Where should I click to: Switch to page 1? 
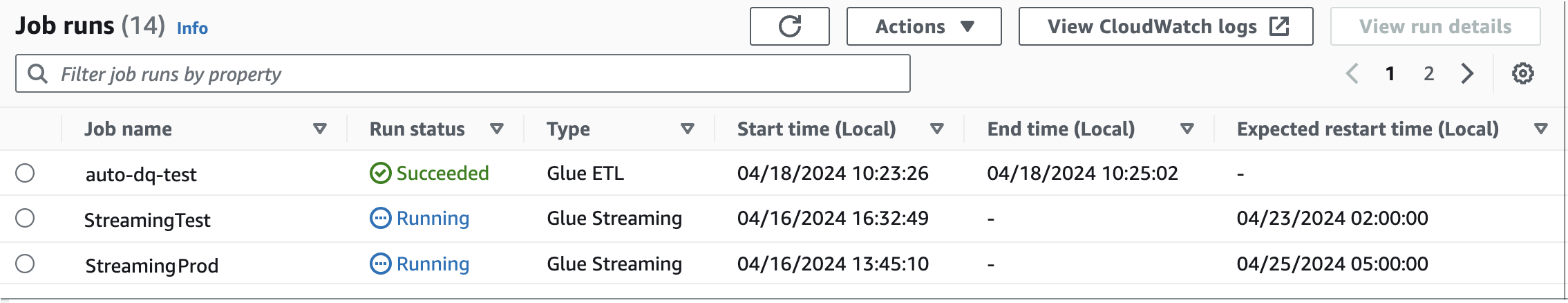1390,73
